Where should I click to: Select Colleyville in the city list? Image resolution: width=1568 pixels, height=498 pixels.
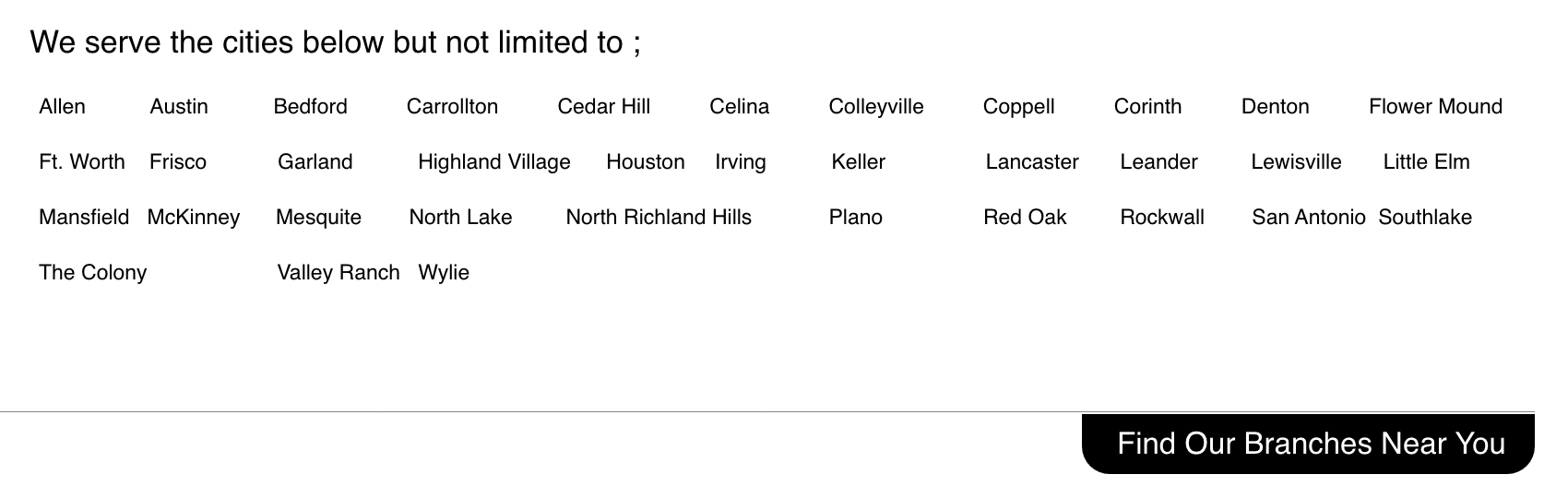tap(875, 107)
